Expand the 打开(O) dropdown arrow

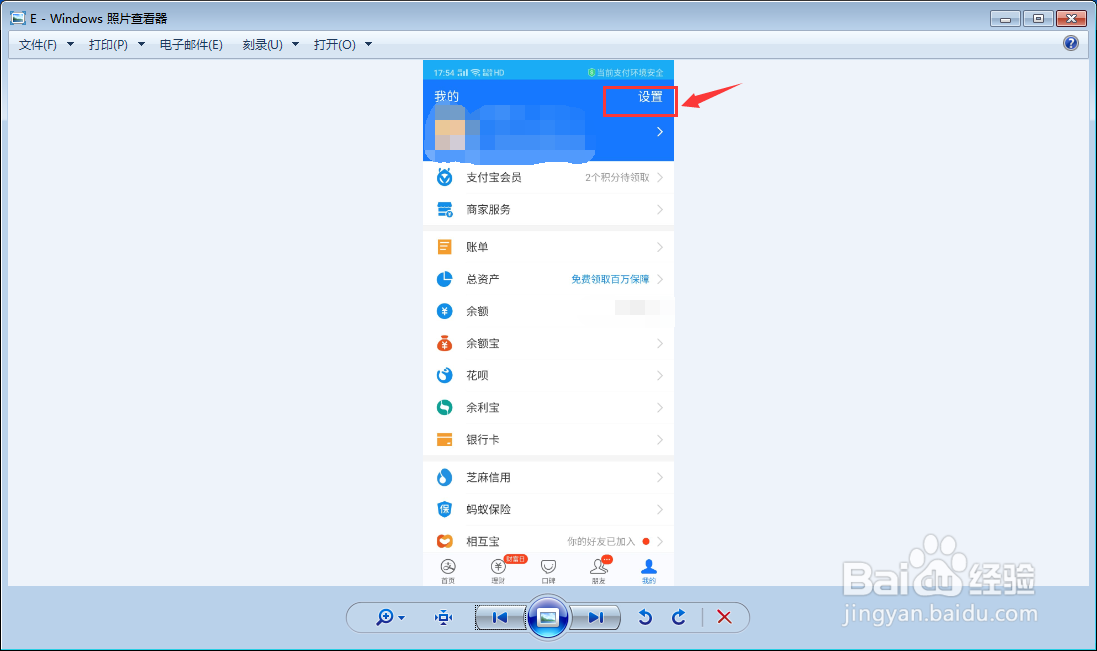(368, 44)
